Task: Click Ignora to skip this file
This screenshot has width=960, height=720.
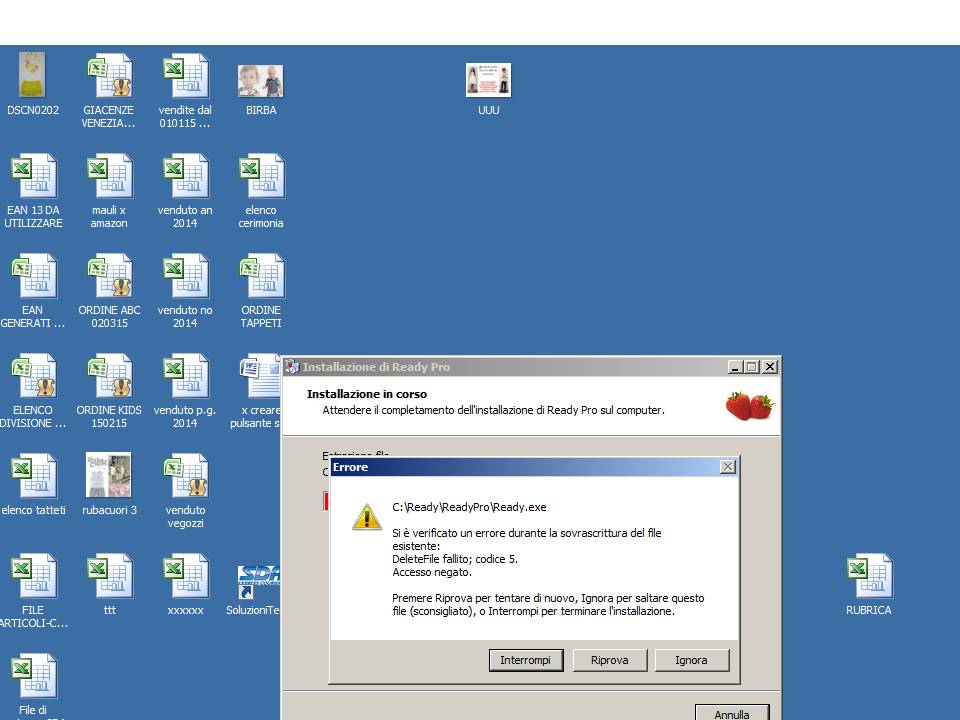Action: (691, 660)
